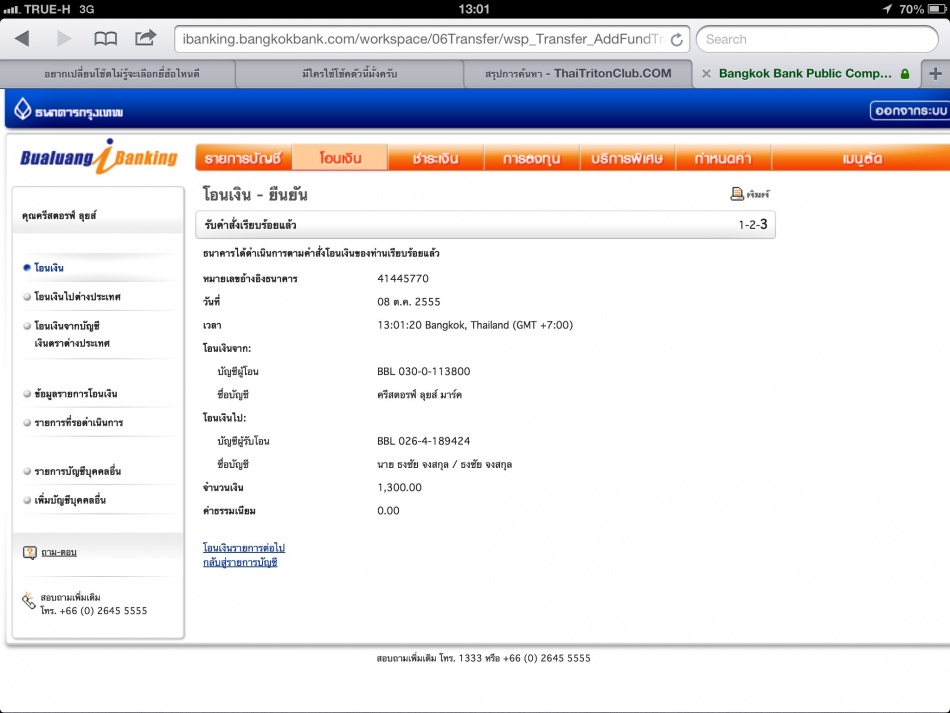Close the Bangkok Bank tab
The image size is (950, 713).
[706, 74]
